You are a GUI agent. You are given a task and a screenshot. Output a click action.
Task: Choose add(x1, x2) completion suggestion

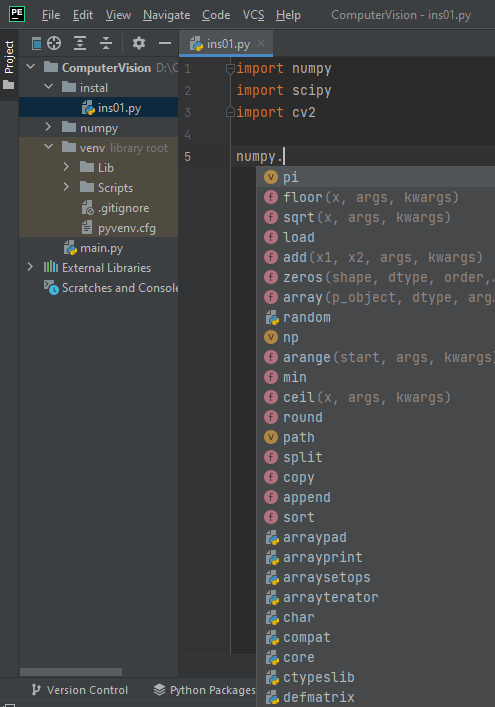pyautogui.click(x=376, y=257)
